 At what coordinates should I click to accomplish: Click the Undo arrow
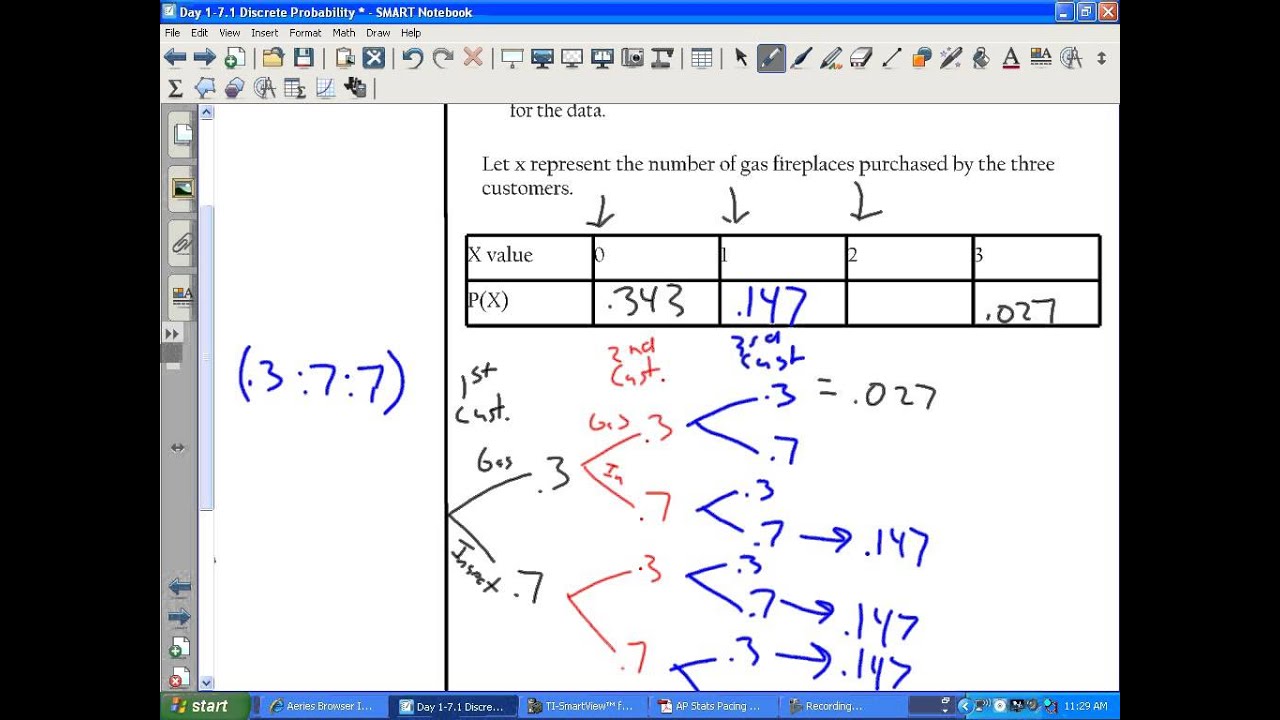pyautogui.click(x=412, y=58)
